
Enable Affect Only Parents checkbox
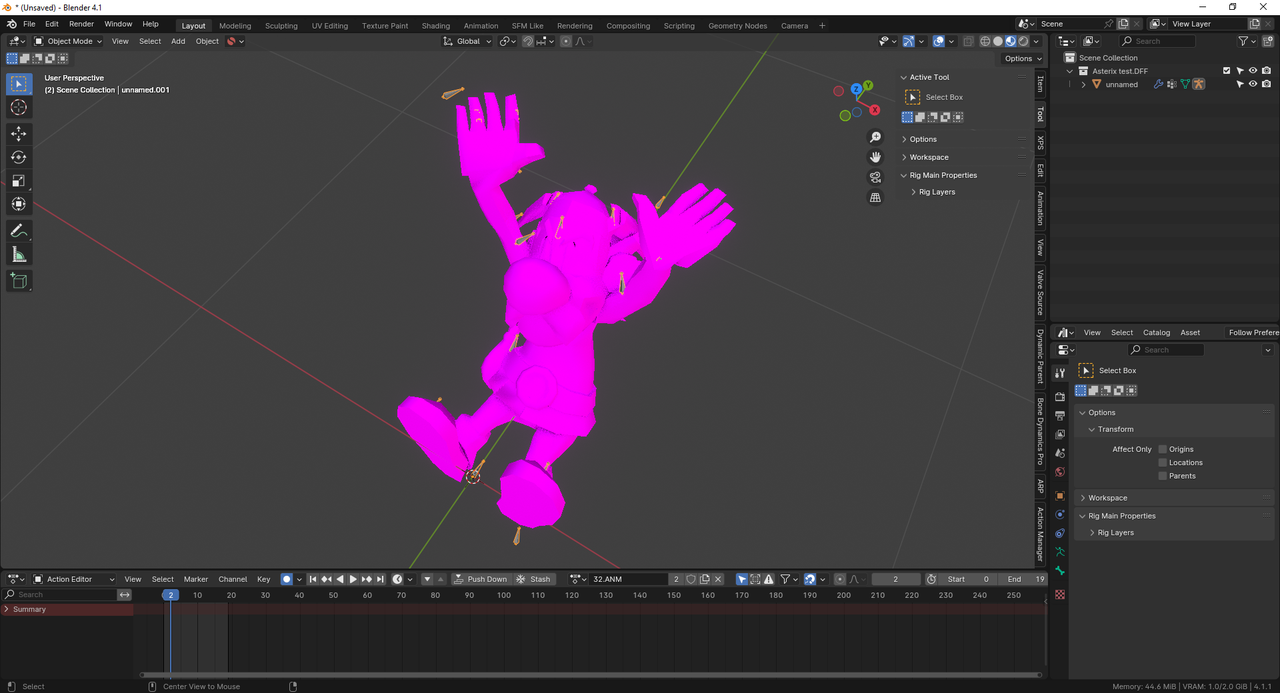[x=1162, y=476]
